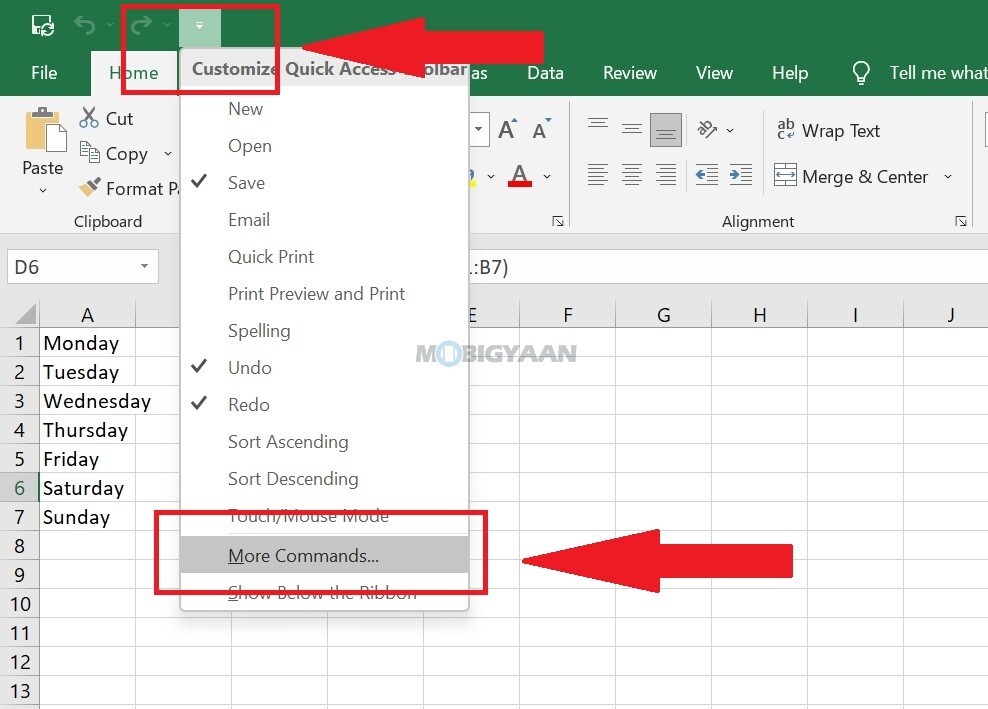Open the Data ribbon tab
Screen dimensions: 988x709
pyautogui.click(x=545, y=72)
